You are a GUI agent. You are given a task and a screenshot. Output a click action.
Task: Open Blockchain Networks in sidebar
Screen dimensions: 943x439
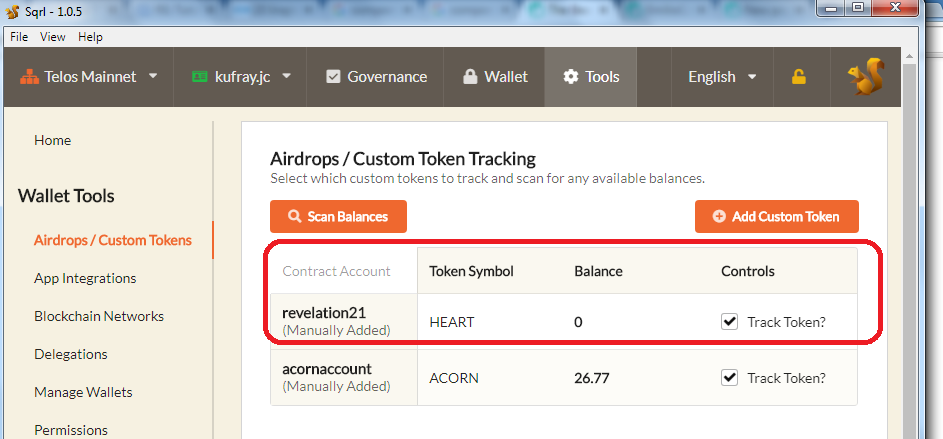click(x=99, y=316)
